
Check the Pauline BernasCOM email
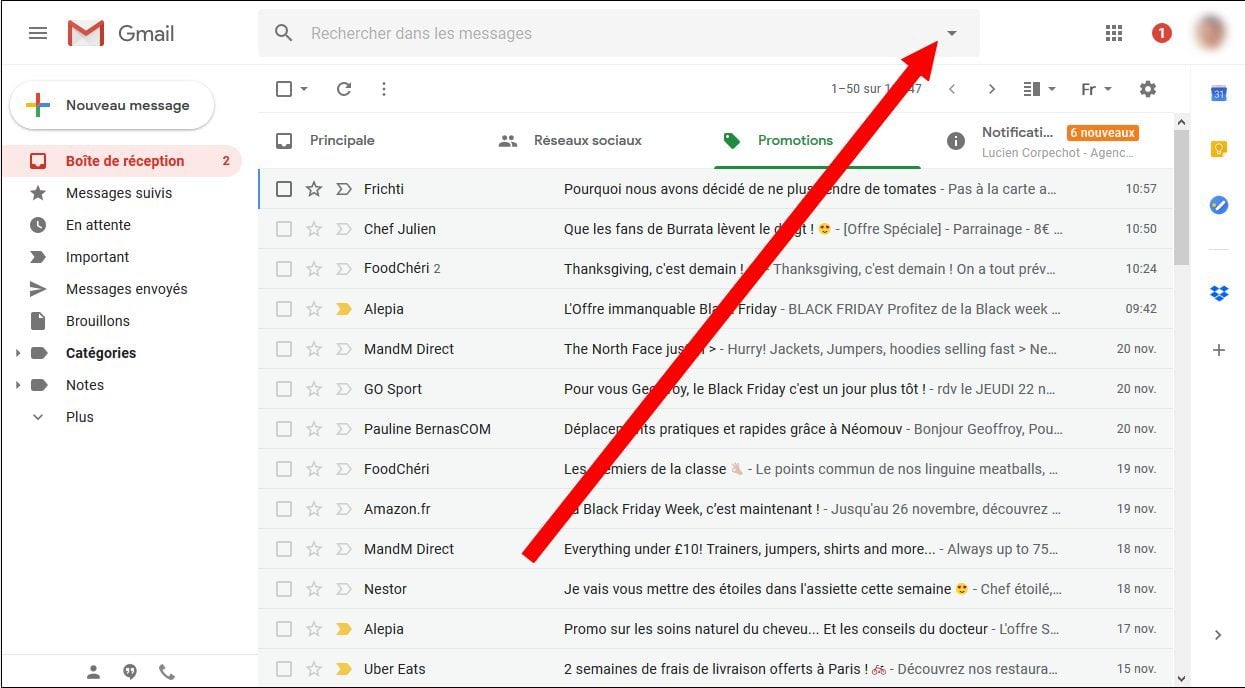click(284, 429)
